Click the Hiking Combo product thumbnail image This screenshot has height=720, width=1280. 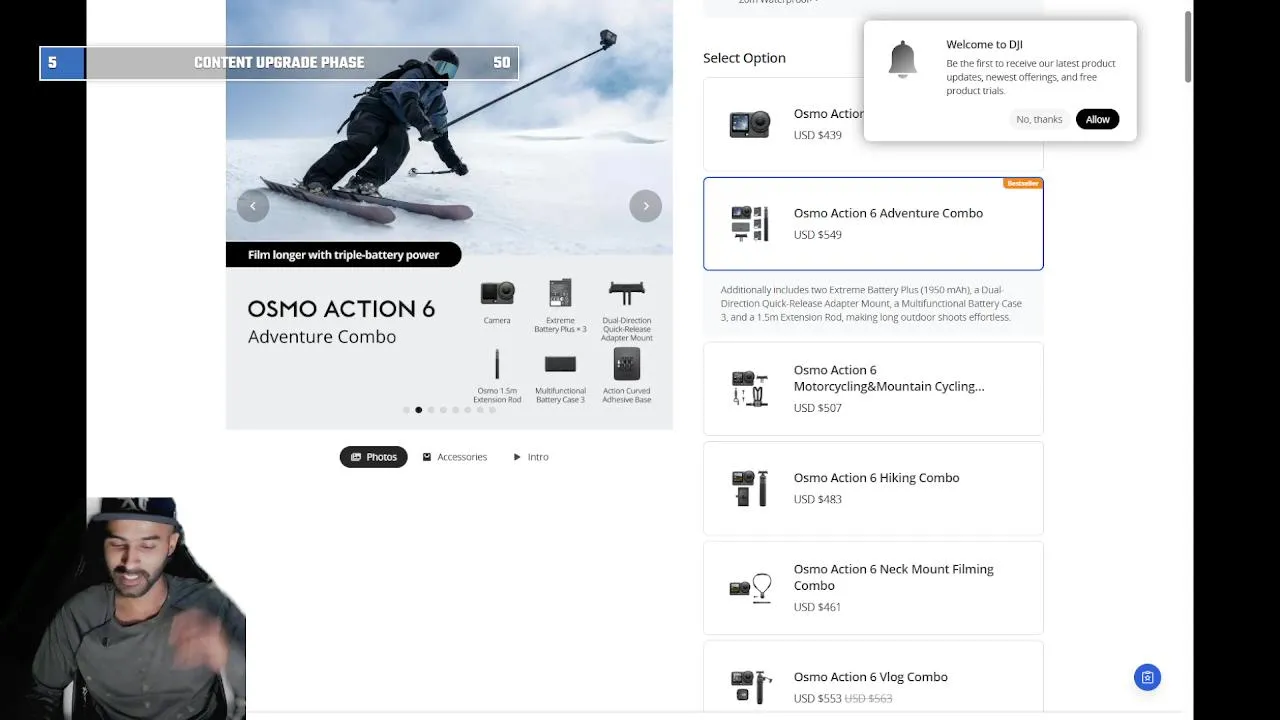750,488
